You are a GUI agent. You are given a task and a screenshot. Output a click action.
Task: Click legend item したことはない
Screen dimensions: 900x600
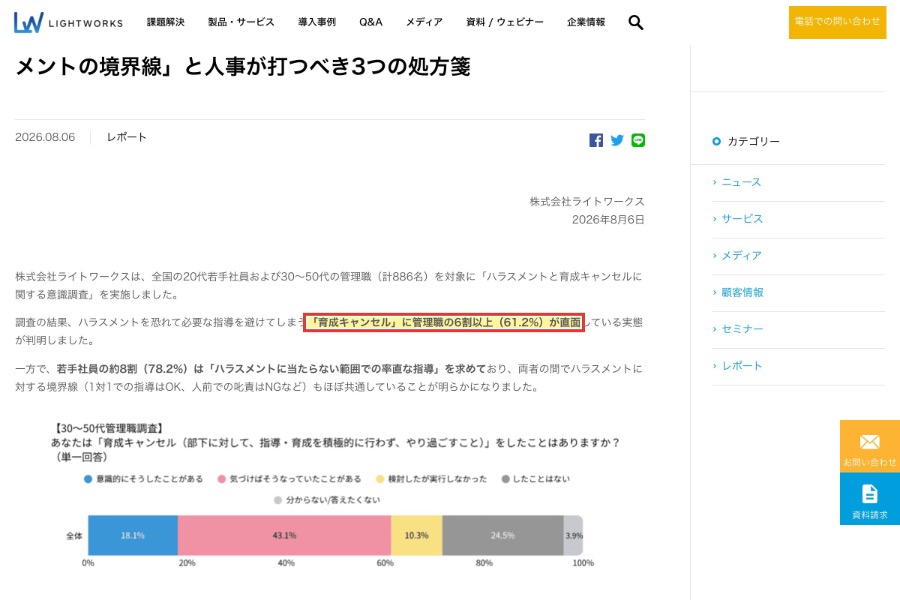click(536, 479)
